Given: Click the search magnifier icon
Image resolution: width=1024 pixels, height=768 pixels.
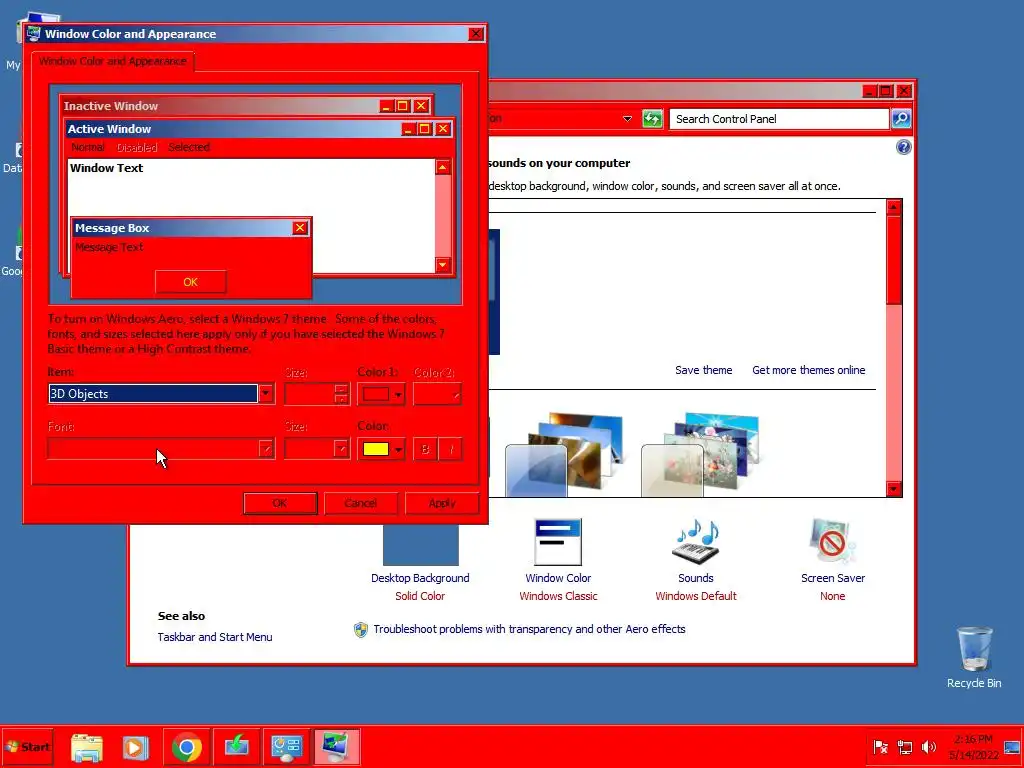Looking at the screenshot, I should pyautogui.click(x=901, y=118).
